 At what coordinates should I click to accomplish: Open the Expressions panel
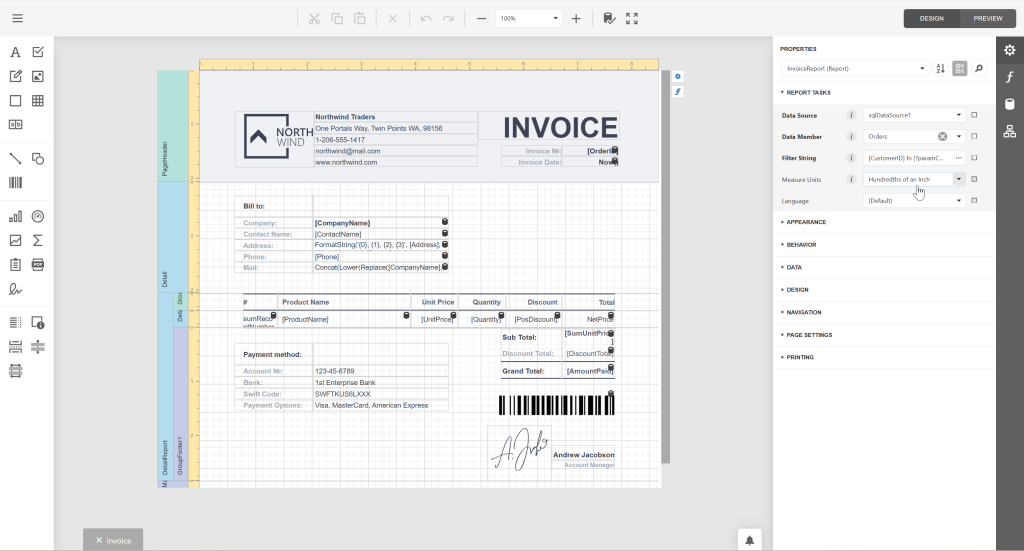pos(1010,77)
